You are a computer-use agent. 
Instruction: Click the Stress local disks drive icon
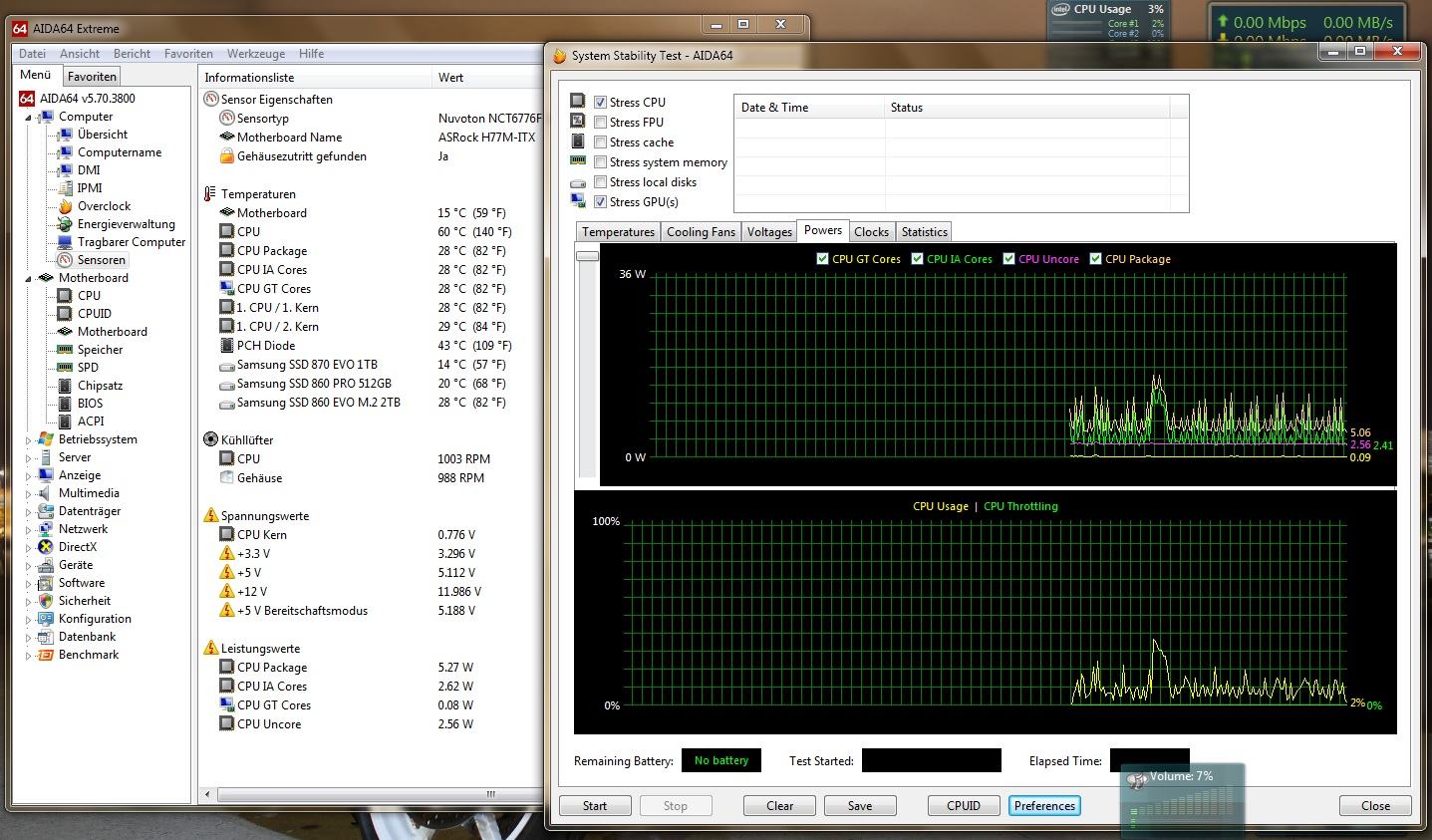(578, 182)
